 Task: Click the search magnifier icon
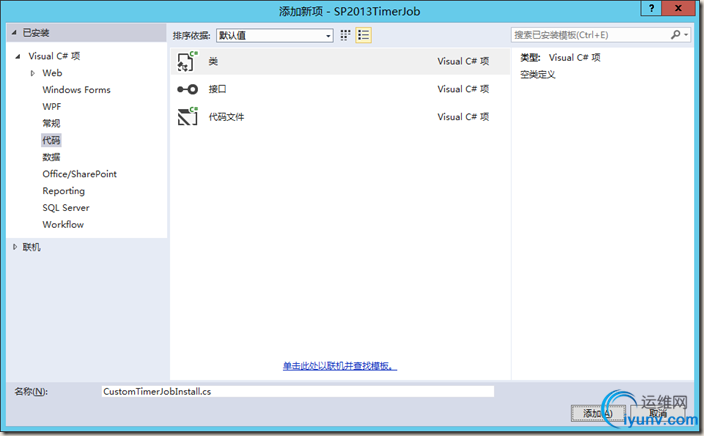[x=675, y=35]
